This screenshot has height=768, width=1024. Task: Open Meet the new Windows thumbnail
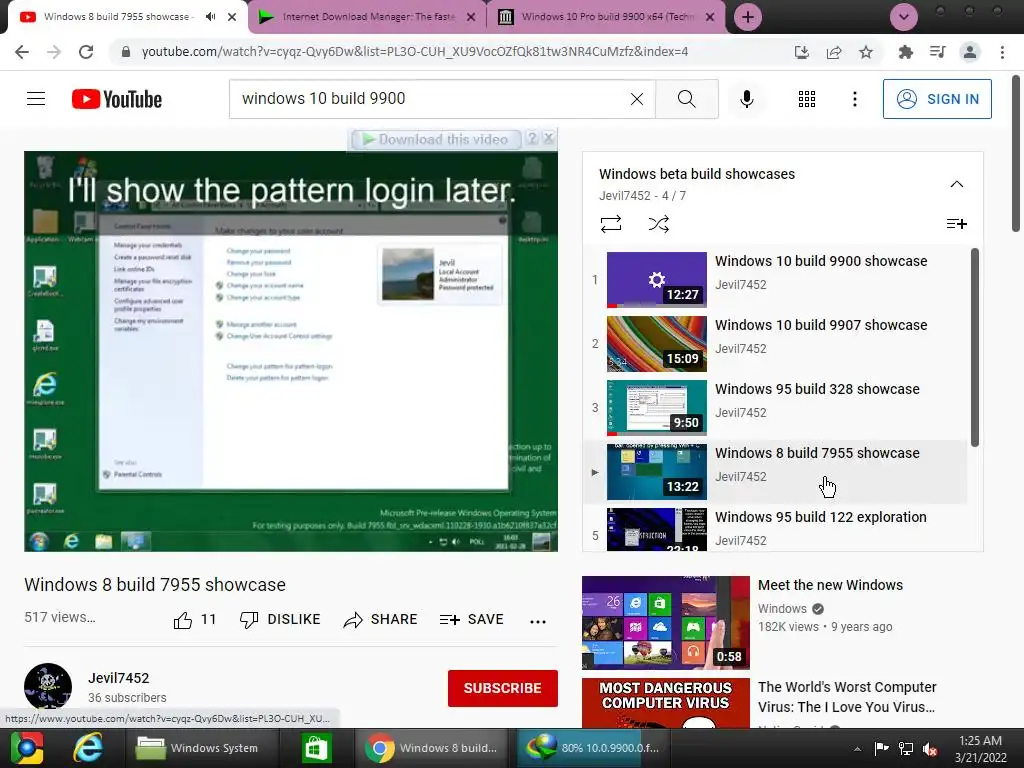[x=665, y=622]
